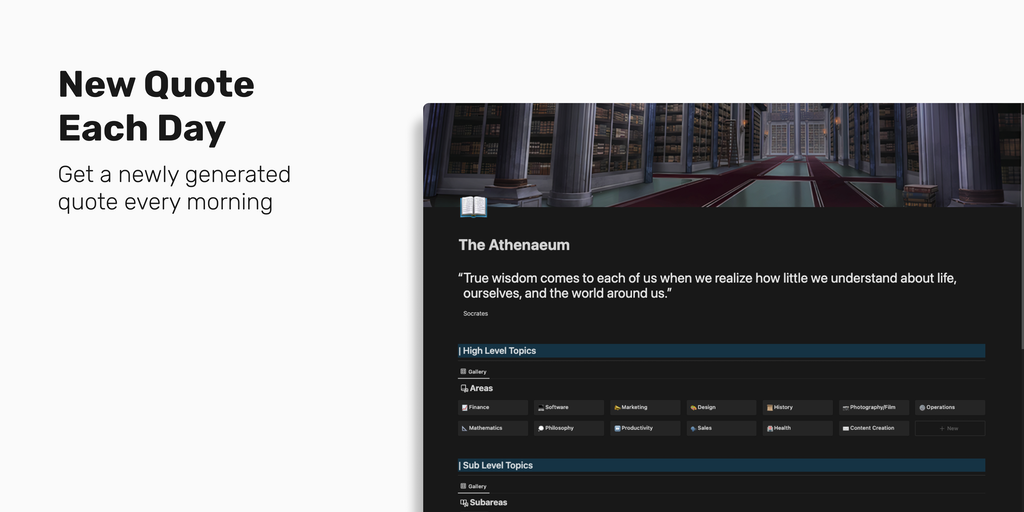The width and height of the screenshot is (1024, 512).
Task: Select the Photography/Film area card
Action: [x=873, y=408]
